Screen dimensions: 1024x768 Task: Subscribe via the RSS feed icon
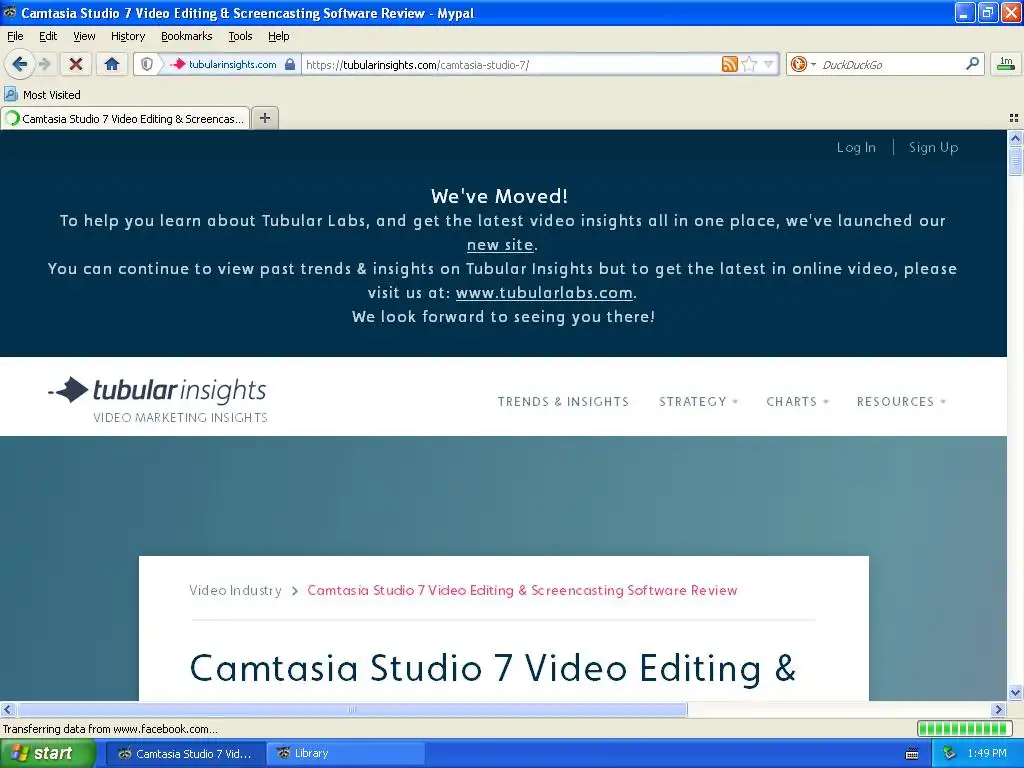(729, 64)
